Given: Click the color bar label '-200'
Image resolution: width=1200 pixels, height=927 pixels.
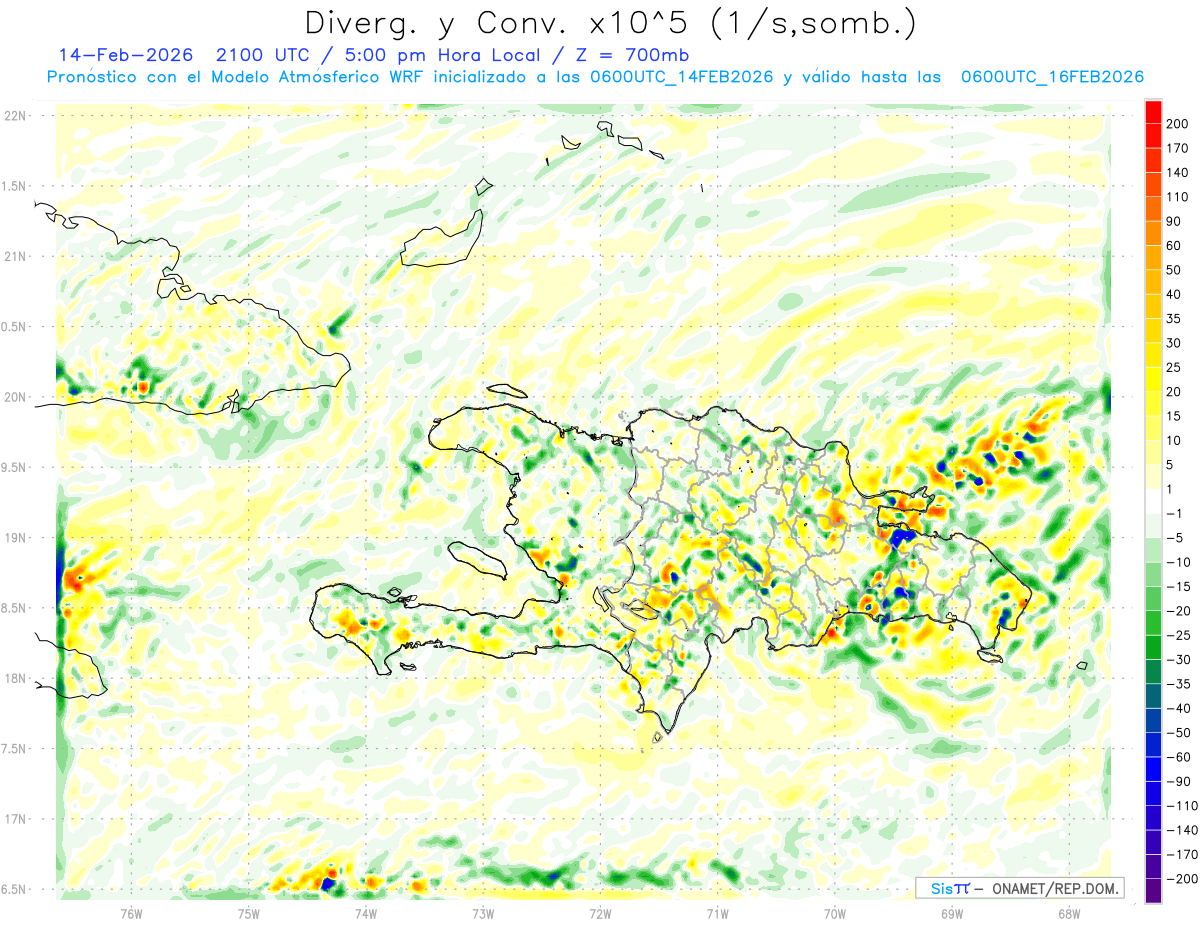Looking at the screenshot, I should coord(1180,879).
